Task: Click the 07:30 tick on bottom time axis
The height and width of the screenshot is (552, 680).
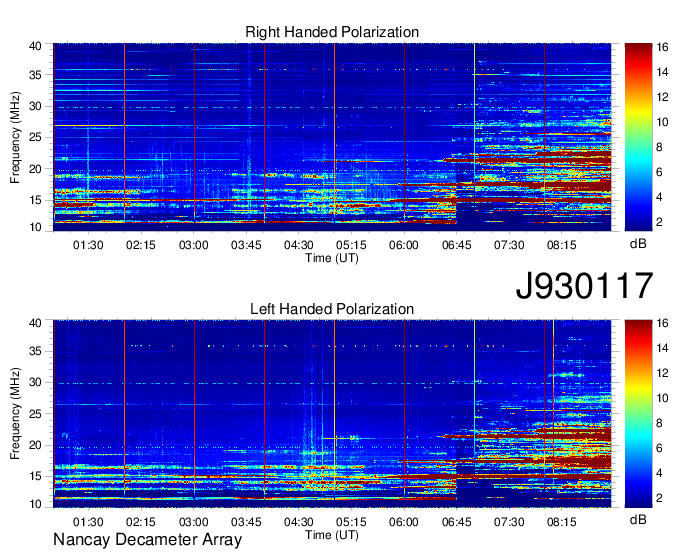Action: (x=509, y=522)
